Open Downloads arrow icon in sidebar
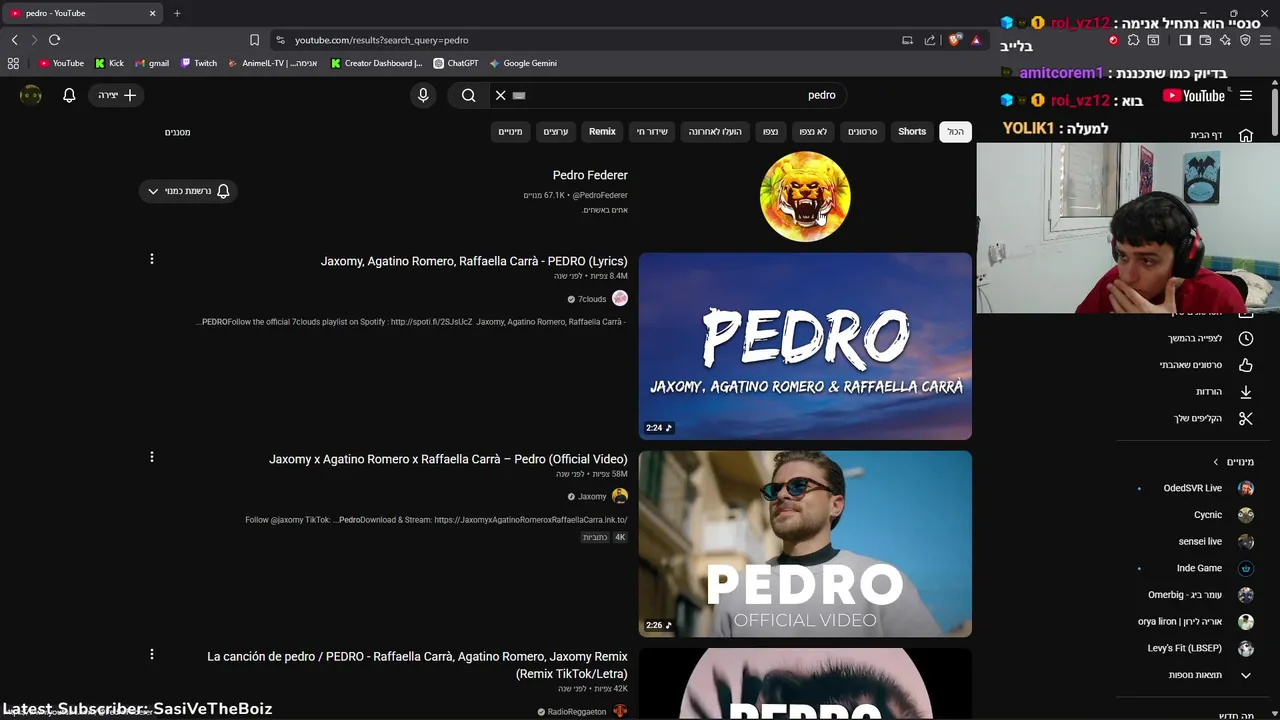This screenshot has height=720, width=1280. click(1246, 392)
